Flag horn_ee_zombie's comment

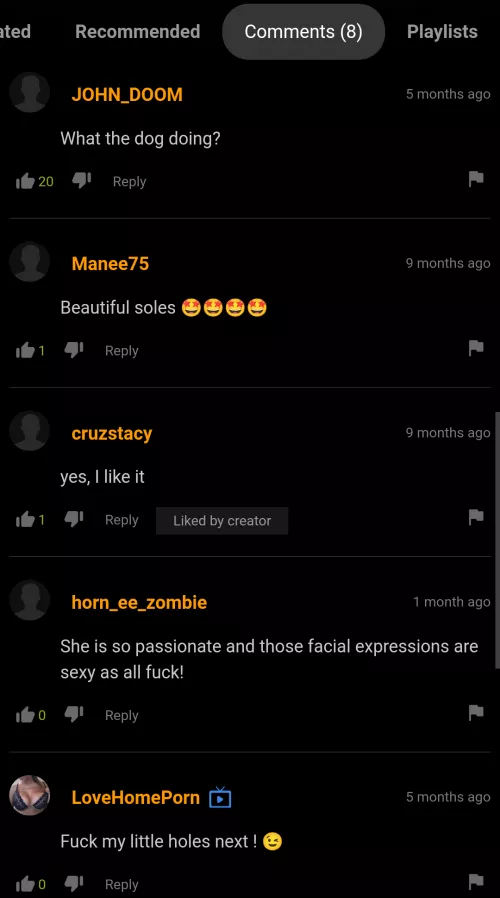[x=476, y=713]
